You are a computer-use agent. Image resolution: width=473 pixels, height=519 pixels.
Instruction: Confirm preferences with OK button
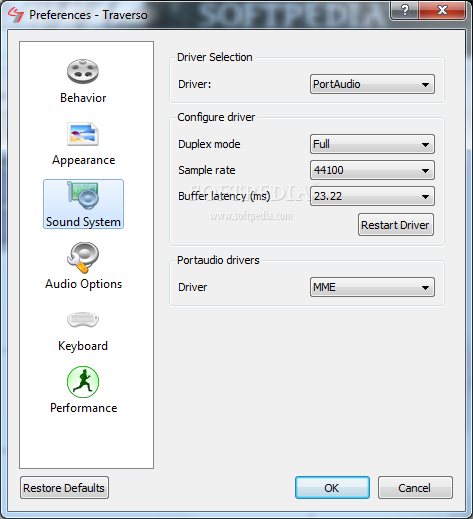(x=332, y=488)
